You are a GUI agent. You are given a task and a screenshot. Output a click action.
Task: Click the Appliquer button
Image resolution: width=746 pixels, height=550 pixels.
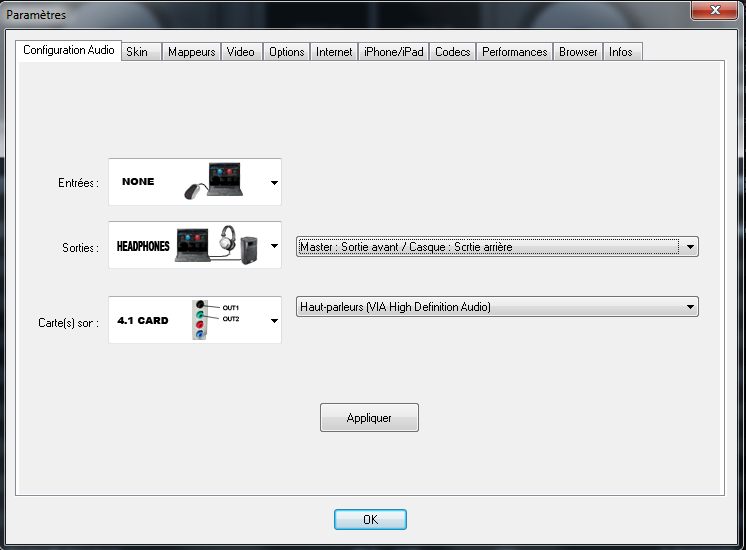369,418
